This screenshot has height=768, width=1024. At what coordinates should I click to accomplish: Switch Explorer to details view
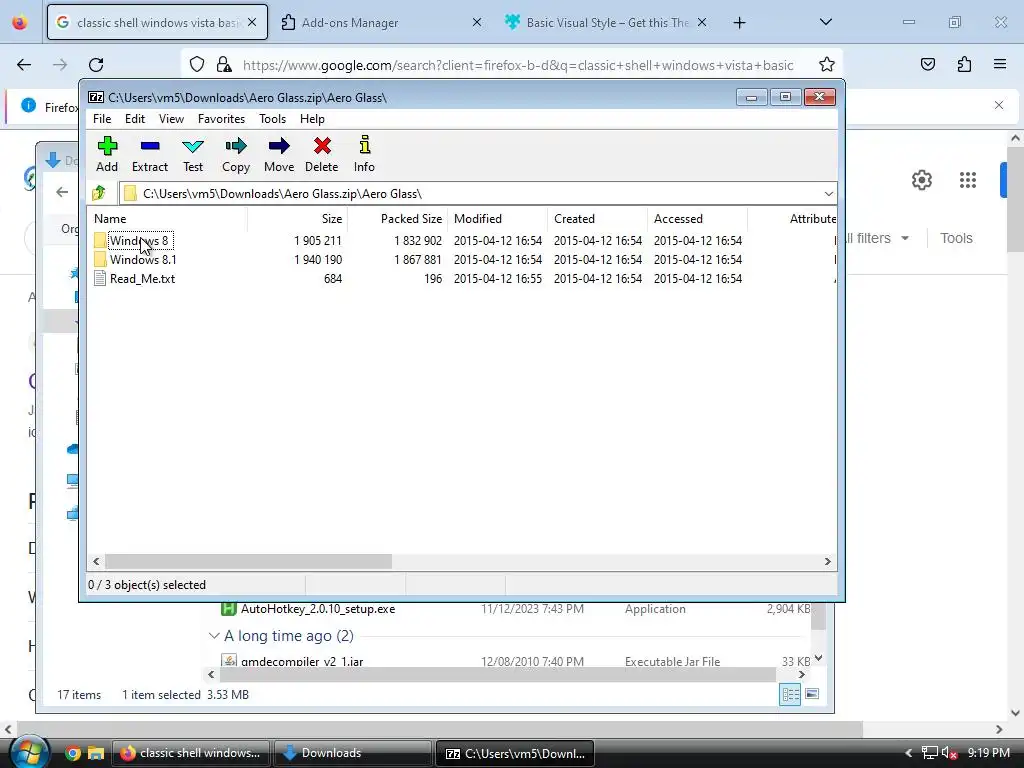(x=790, y=694)
